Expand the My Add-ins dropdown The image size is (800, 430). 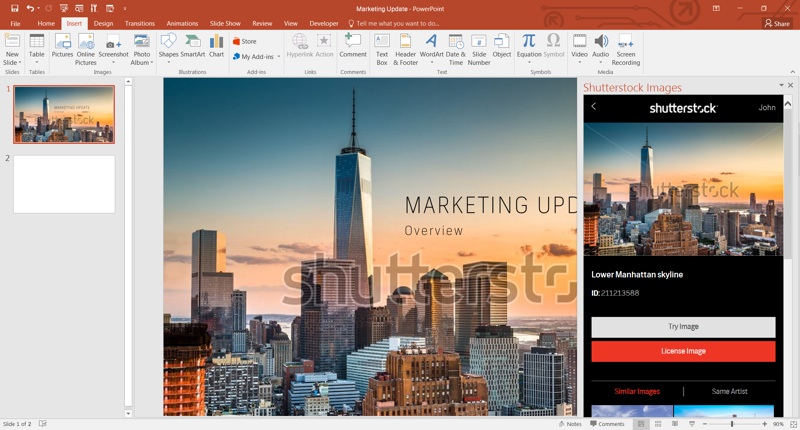pos(279,57)
